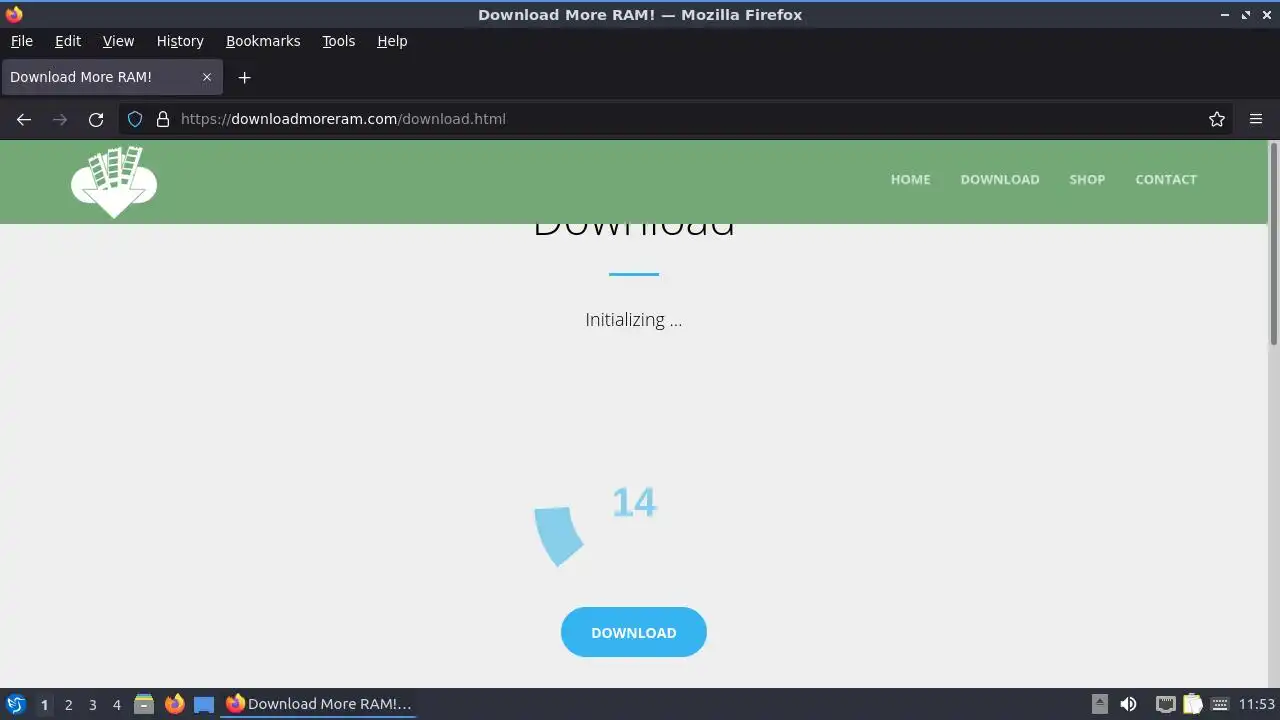Click the forward navigation arrow
1280x720 pixels.
[60, 119]
